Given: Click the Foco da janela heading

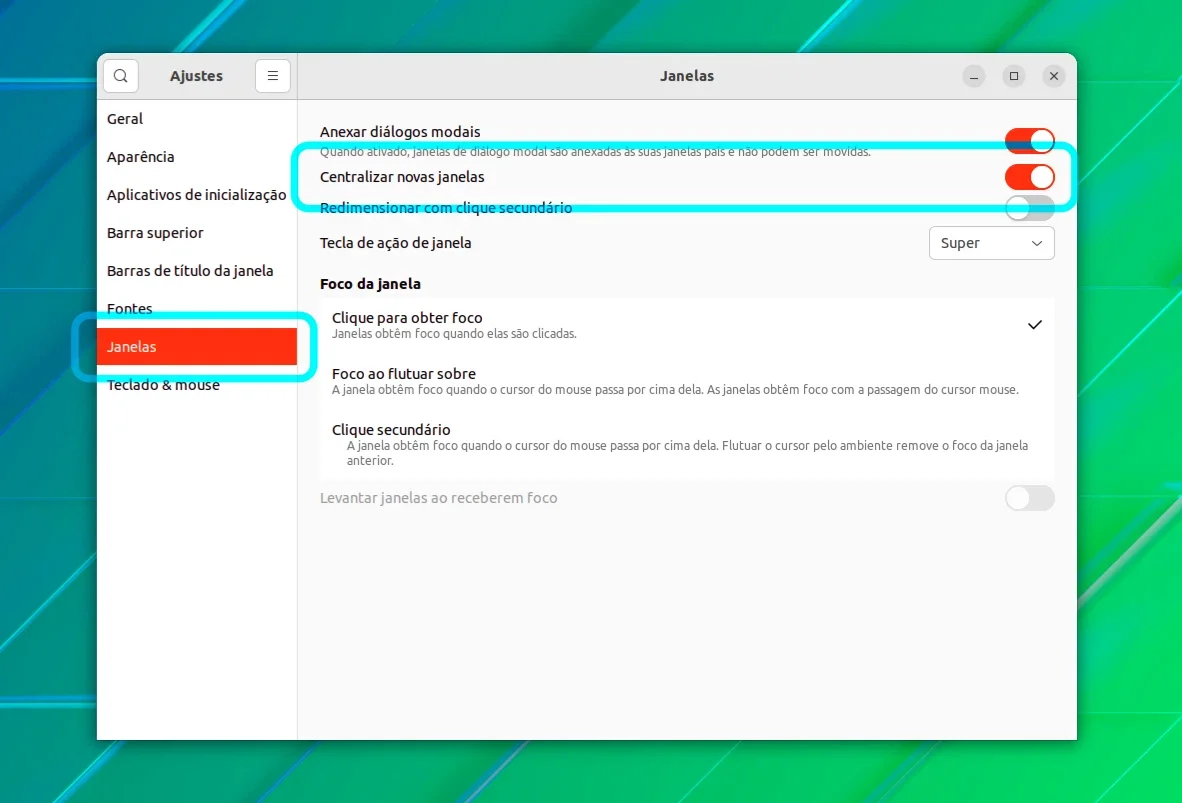Looking at the screenshot, I should tap(370, 284).
